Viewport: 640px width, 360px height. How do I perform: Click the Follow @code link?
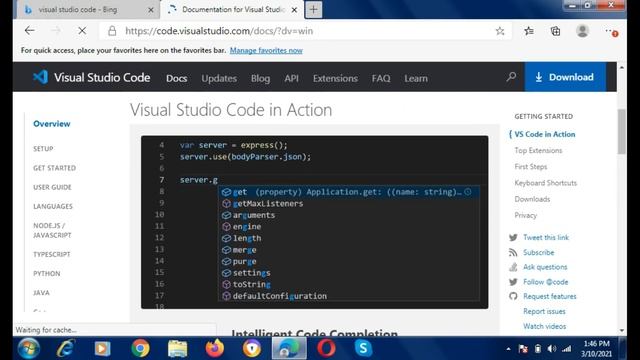[x=546, y=282]
